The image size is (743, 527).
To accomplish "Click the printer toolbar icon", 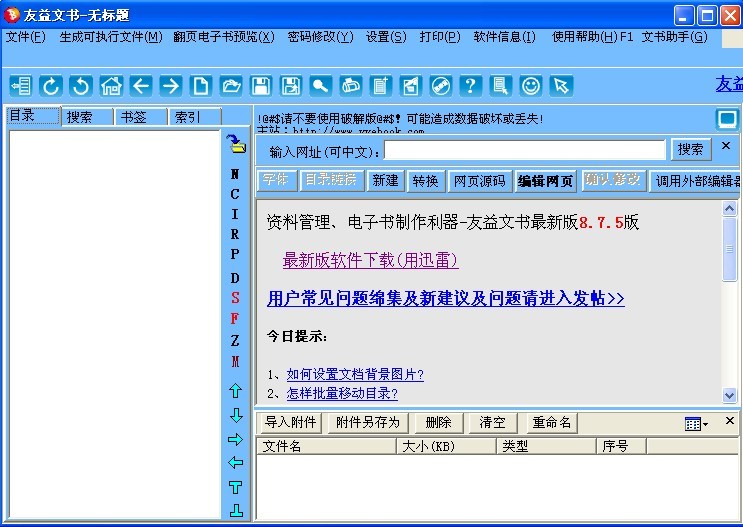I will [351, 86].
